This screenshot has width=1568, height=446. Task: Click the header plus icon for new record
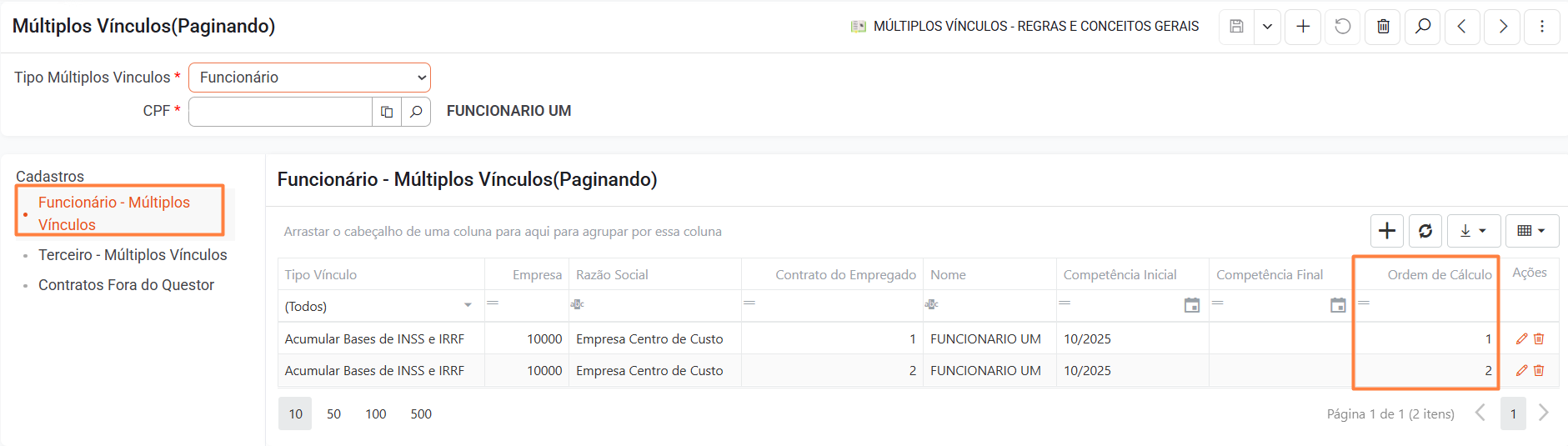coord(1303,27)
